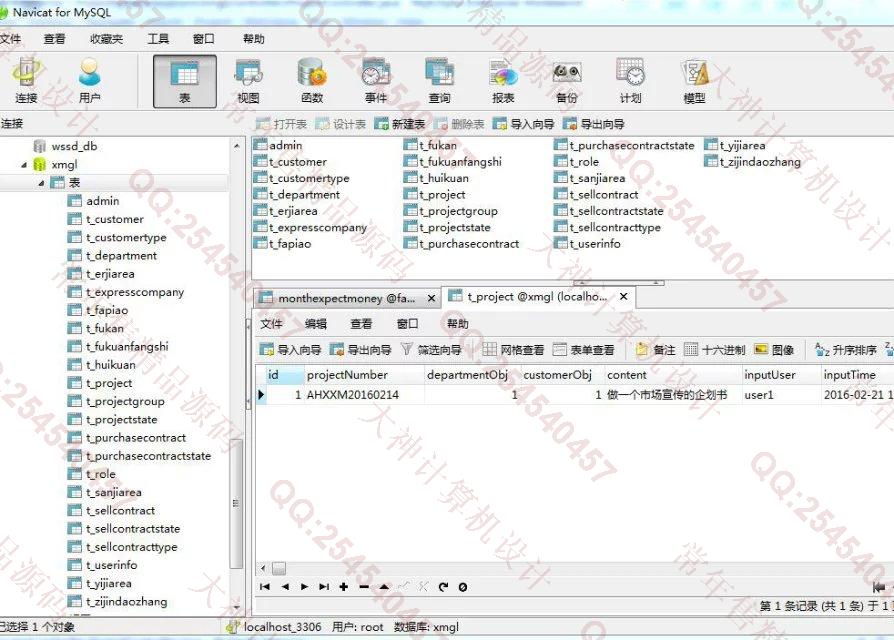Delete the record with minus button
The height and width of the screenshot is (640, 894).
click(364, 586)
